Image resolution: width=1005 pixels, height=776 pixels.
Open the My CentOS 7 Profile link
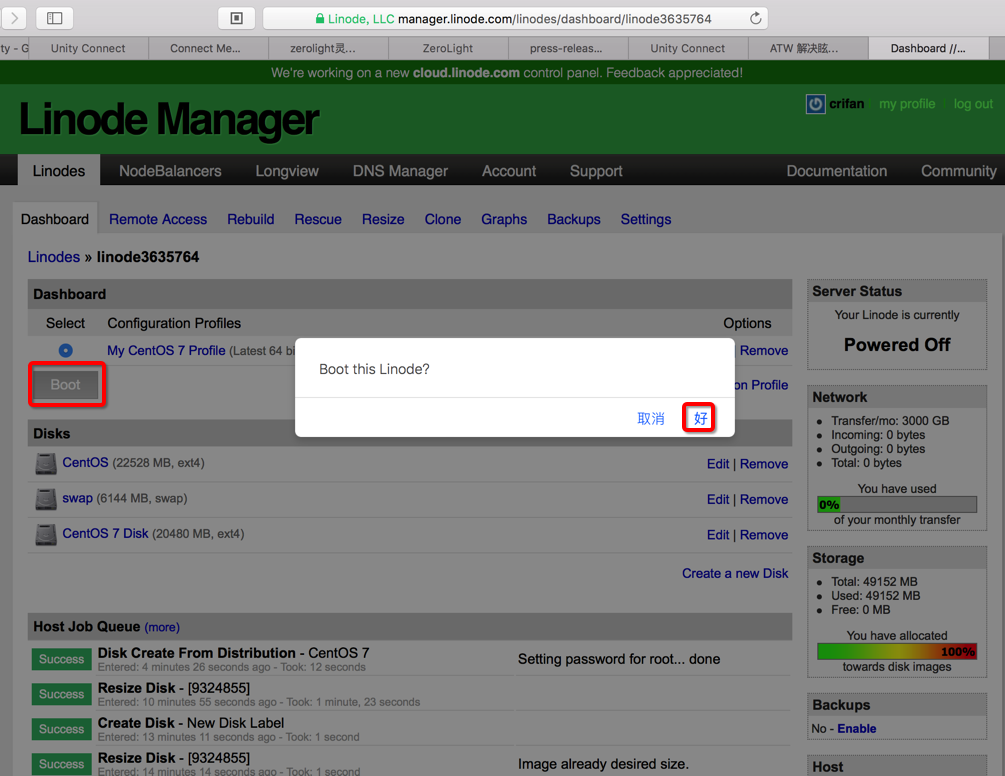166,351
